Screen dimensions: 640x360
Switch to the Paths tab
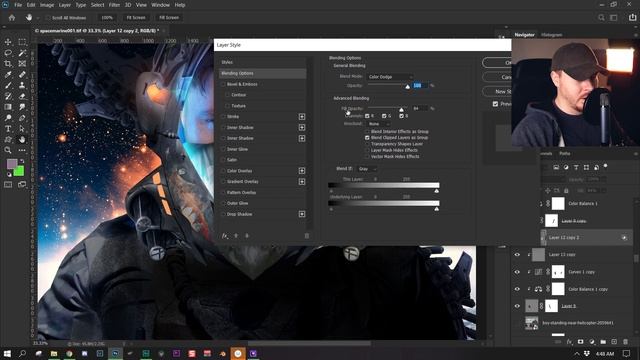tap(564, 153)
